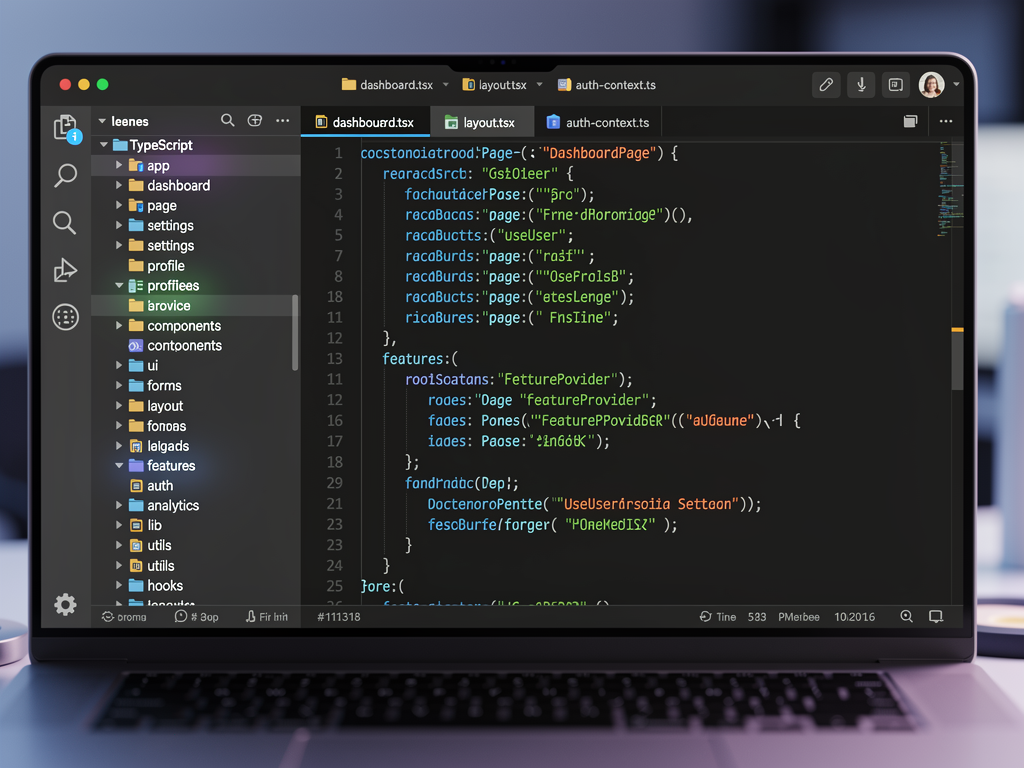The height and width of the screenshot is (768, 1024).
Task: Open the run and share arrow icon
Action: point(65,270)
